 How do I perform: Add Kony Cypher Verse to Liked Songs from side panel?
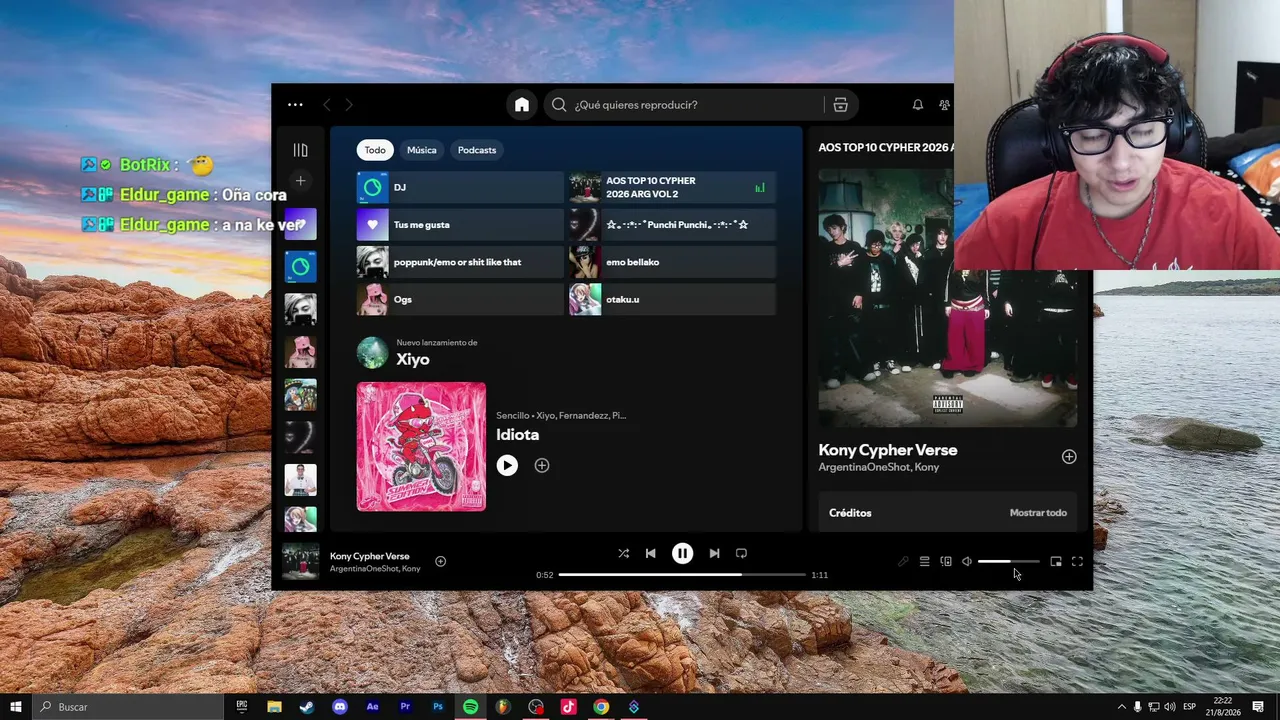[x=1069, y=457]
